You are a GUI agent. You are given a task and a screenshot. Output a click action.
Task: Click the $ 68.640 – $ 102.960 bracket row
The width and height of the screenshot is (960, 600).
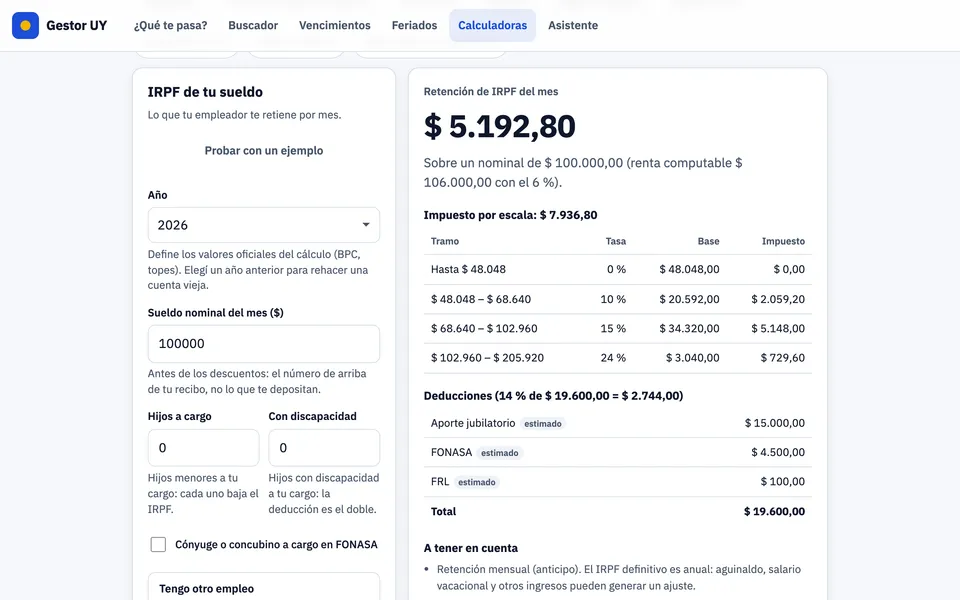(618, 329)
